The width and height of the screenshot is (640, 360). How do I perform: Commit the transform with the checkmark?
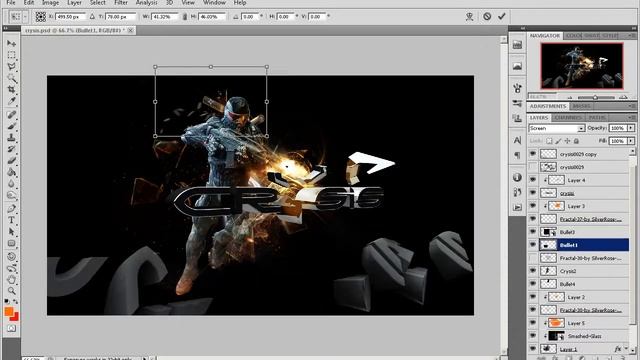tap(502, 16)
